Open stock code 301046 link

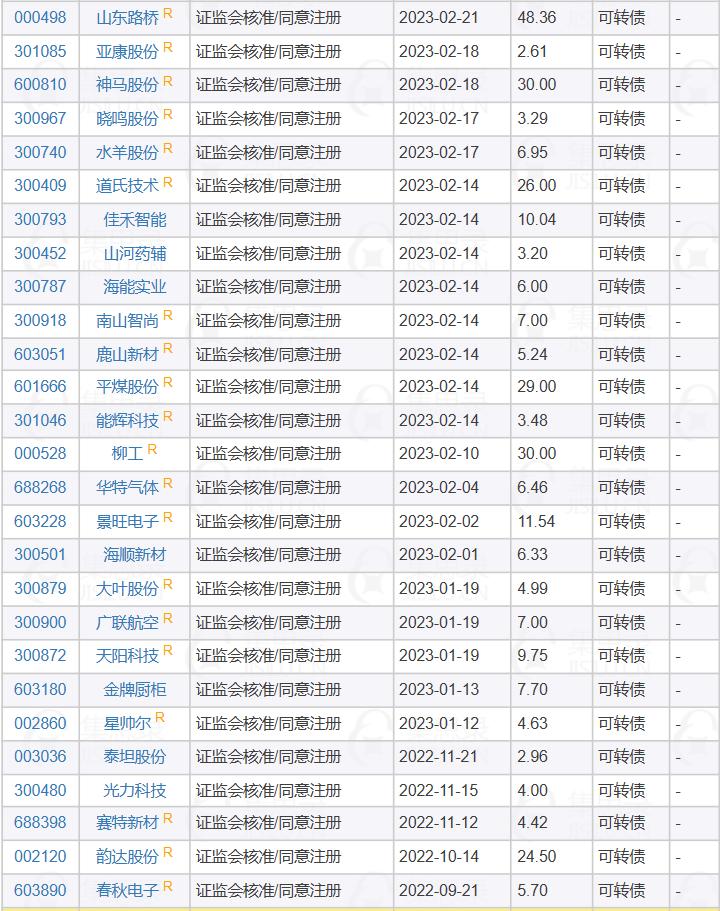pos(40,420)
